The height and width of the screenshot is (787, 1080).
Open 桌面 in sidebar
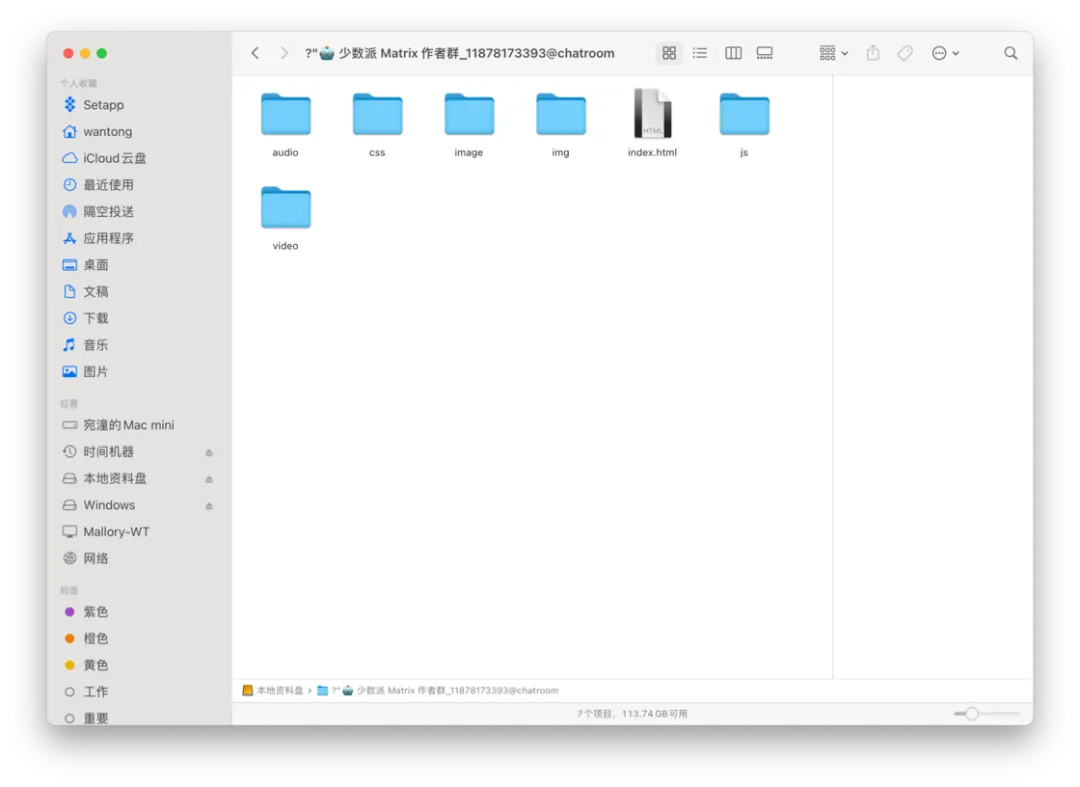tap(138, 265)
